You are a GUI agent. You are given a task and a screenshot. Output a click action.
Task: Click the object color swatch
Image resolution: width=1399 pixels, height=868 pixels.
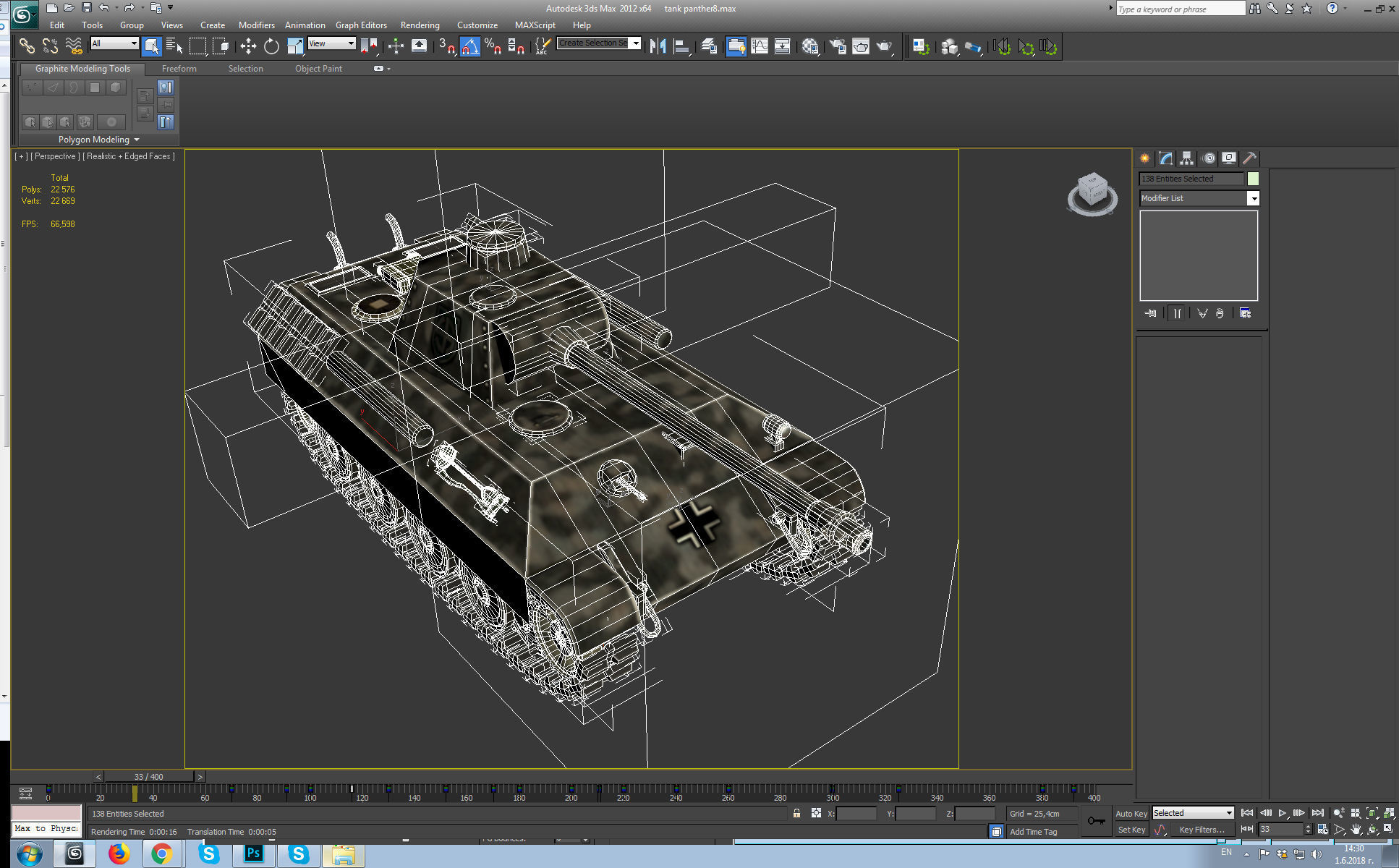1253,179
